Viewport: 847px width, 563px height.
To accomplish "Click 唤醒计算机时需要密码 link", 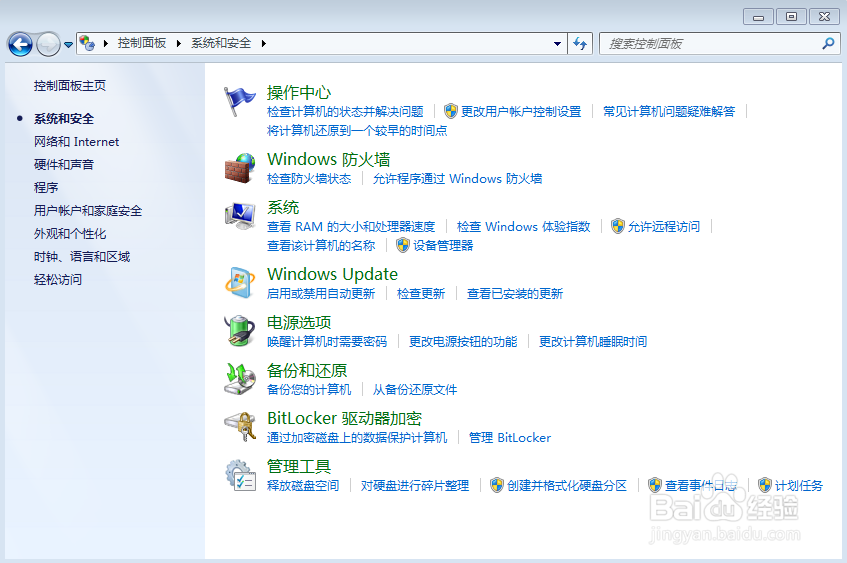I will (327, 341).
